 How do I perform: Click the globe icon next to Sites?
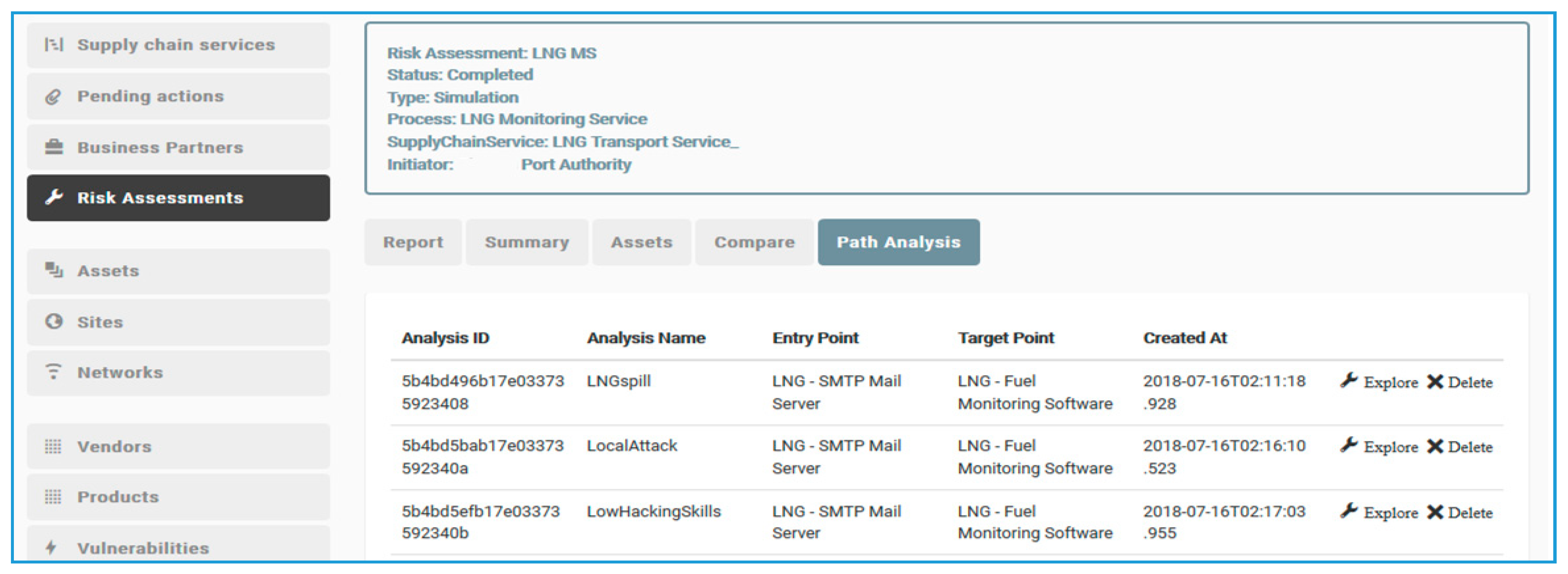click(x=53, y=322)
